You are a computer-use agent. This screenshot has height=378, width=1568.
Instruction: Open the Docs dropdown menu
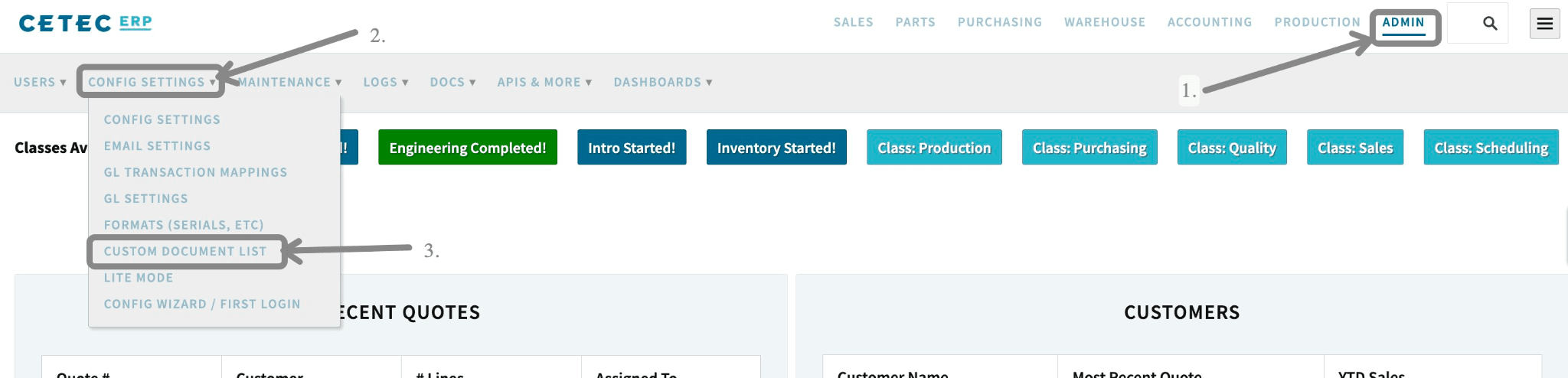point(452,82)
